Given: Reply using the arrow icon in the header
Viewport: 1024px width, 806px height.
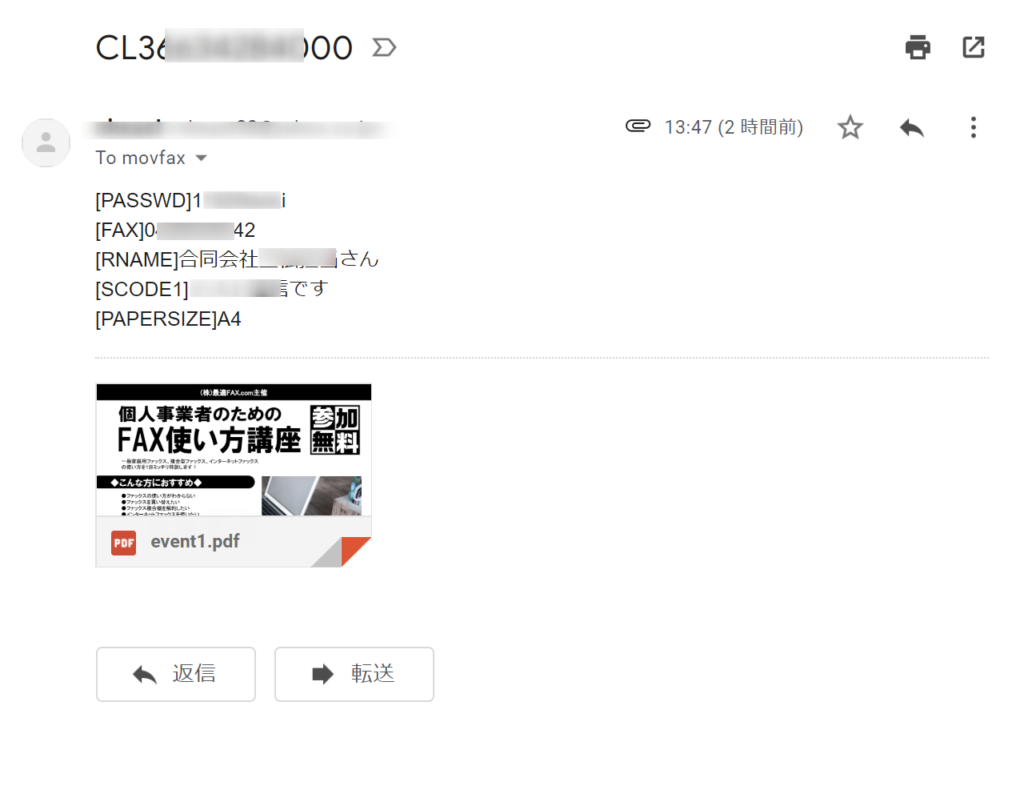Looking at the screenshot, I should tap(912, 127).
